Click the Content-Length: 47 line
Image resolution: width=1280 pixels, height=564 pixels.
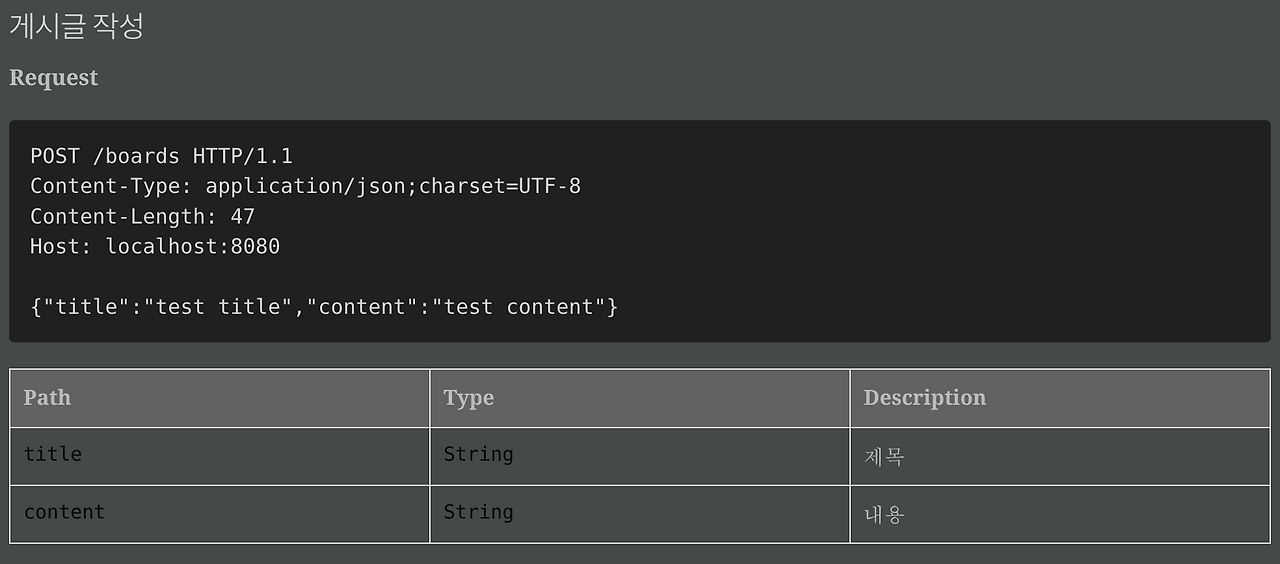pyautogui.click(x=142, y=216)
